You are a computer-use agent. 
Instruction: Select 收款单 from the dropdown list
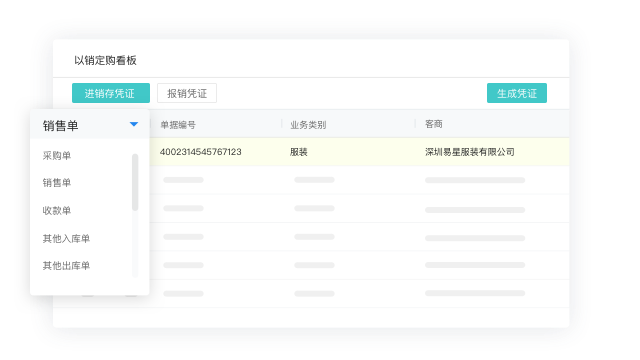point(57,211)
